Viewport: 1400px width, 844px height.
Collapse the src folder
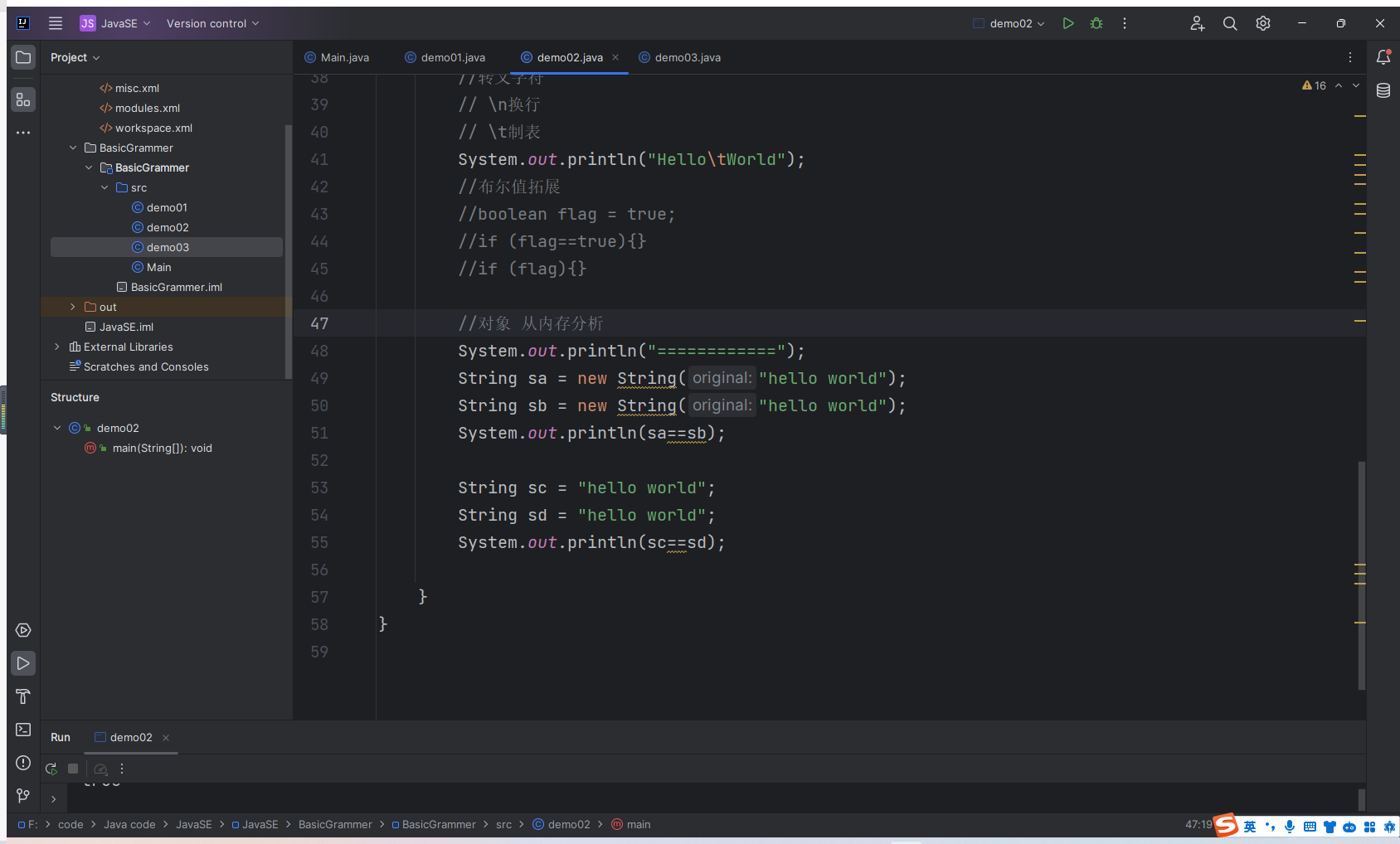105,187
